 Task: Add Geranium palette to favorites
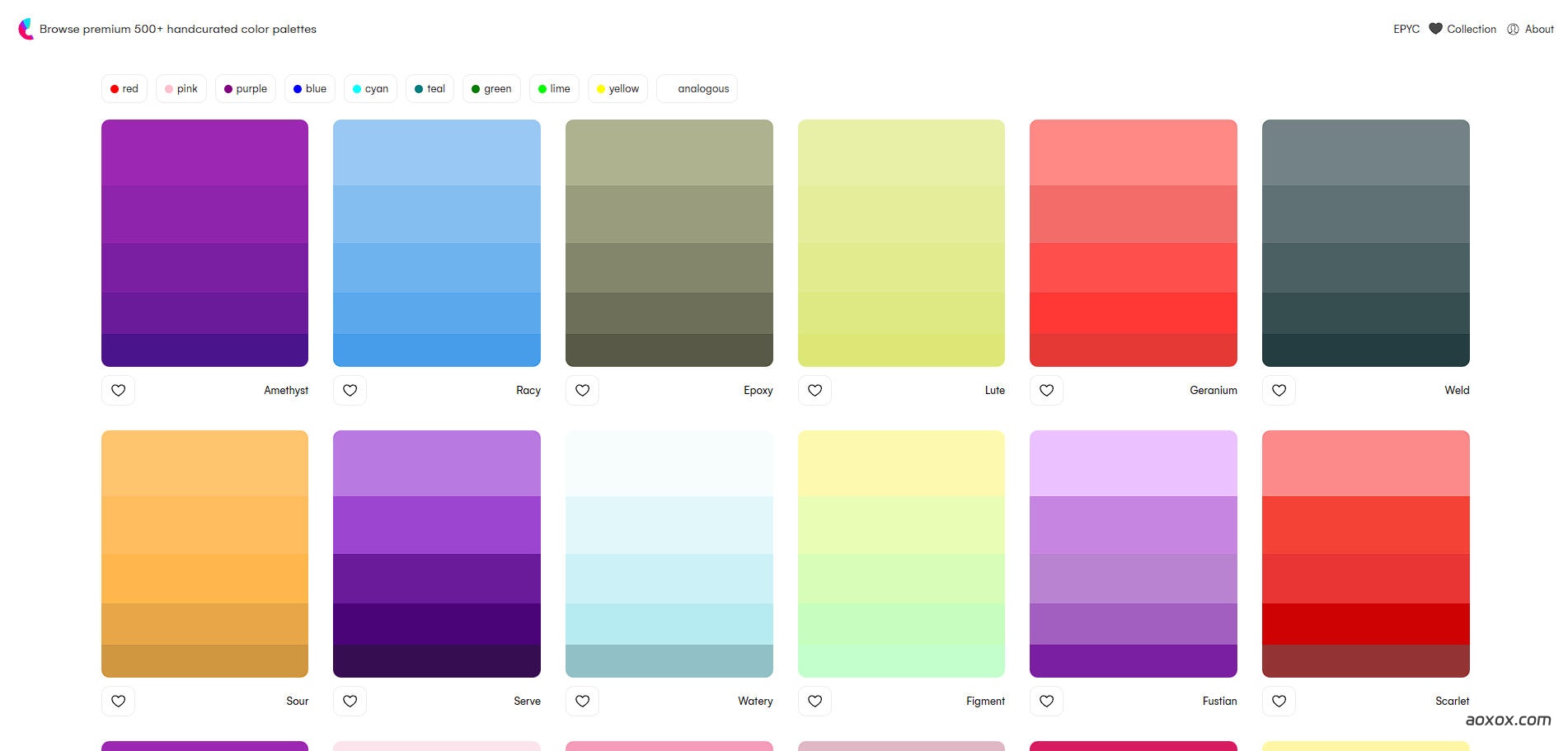pos(1046,390)
